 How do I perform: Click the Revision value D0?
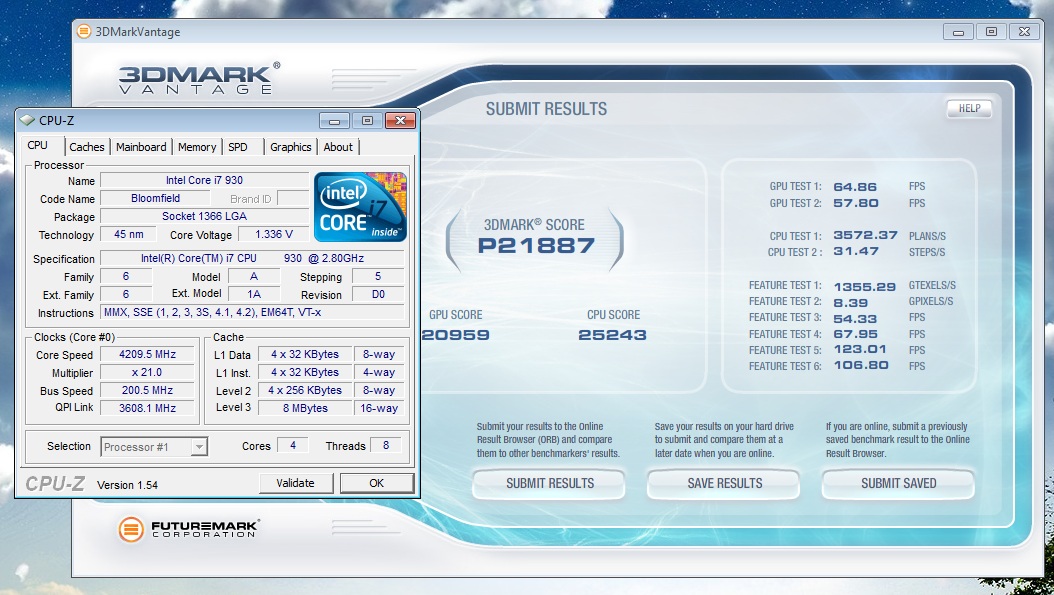pyautogui.click(x=378, y=294)
